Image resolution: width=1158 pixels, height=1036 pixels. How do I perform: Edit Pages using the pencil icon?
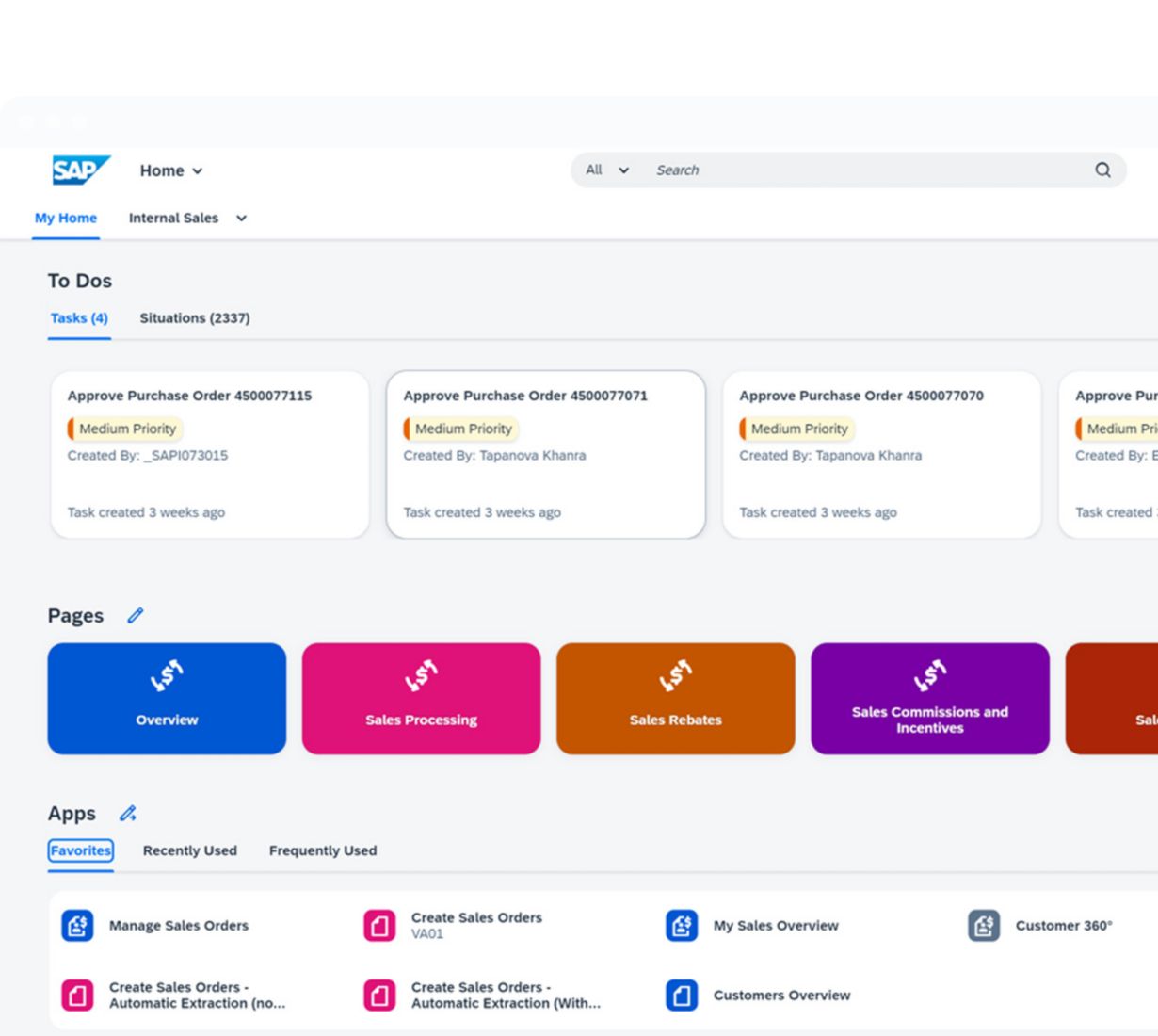coord(136,616)
